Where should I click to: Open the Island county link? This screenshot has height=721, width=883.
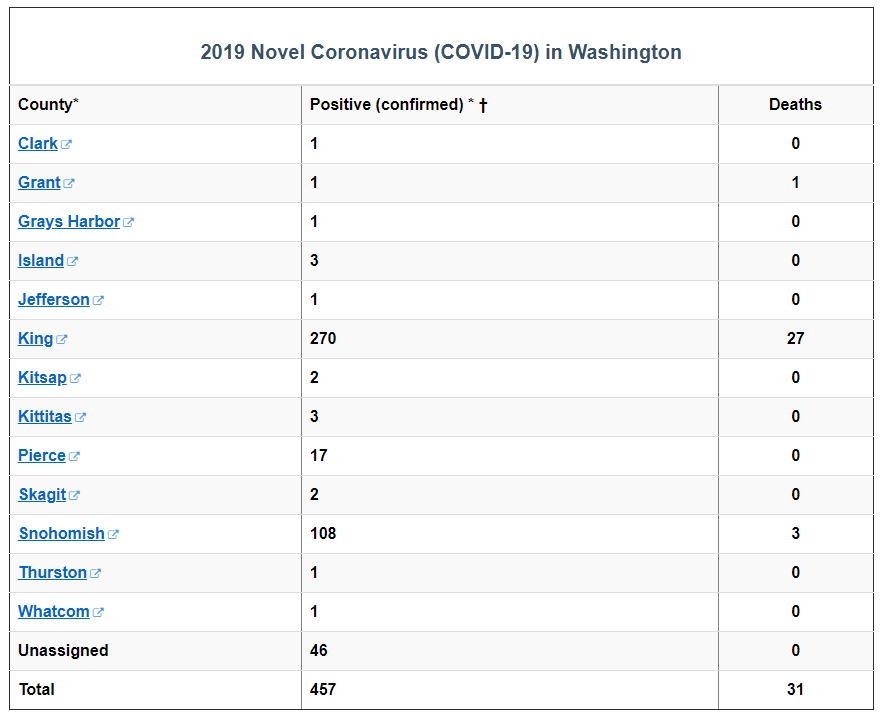(x=40, y=260)
